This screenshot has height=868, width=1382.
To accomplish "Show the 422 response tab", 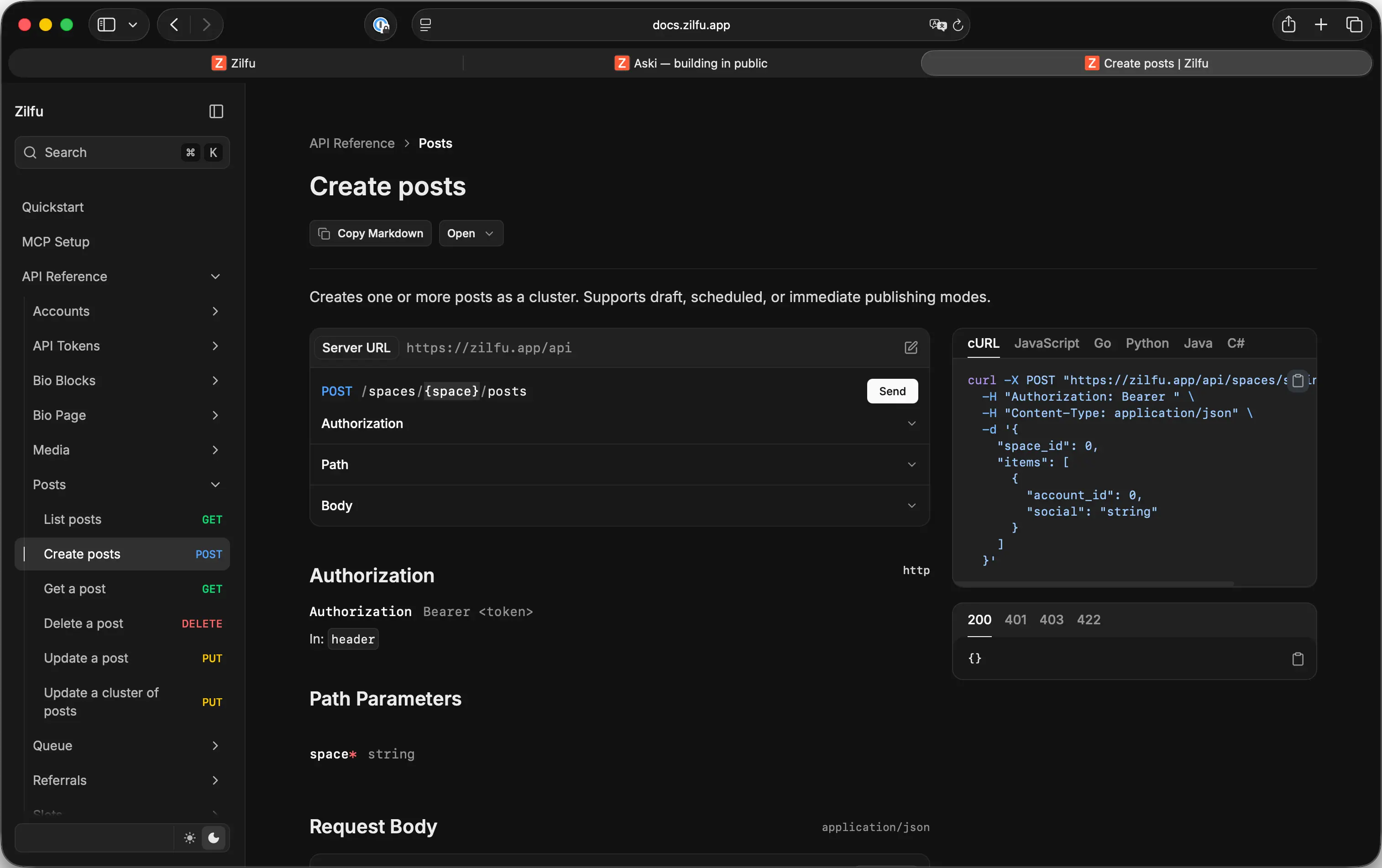I will pos(1088,620).
